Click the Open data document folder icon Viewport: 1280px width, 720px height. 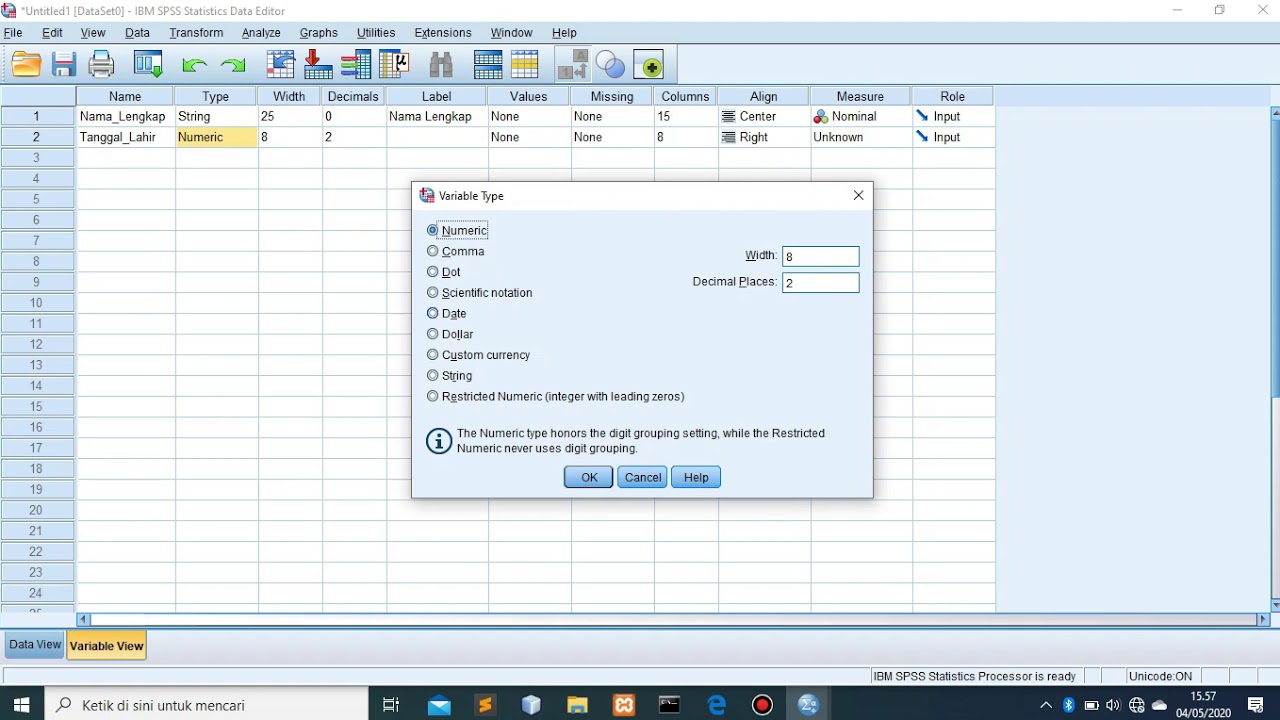click(x=26, y=66)
